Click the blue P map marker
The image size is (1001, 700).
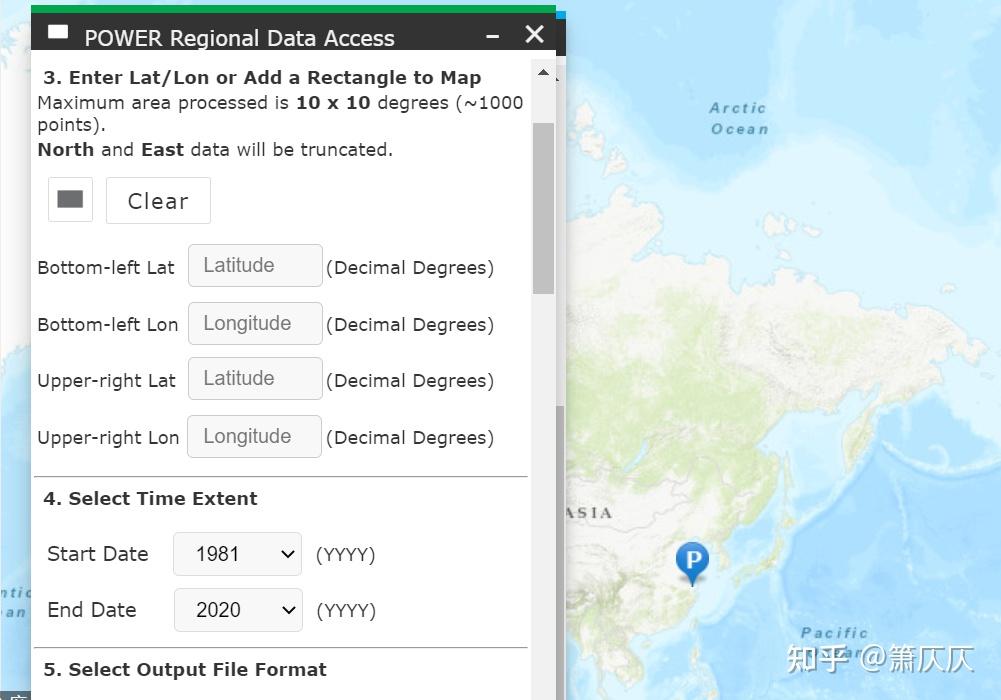[692, 561]
